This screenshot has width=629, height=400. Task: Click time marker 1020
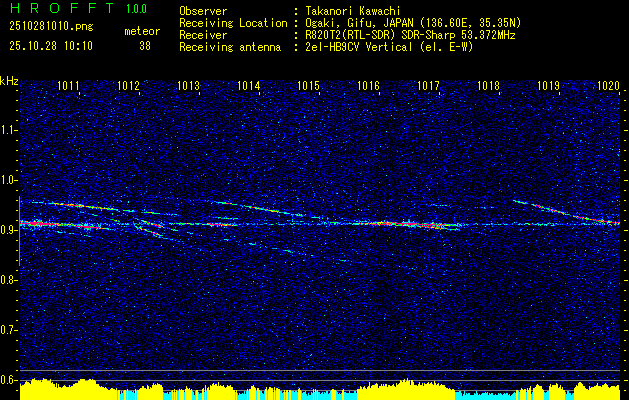[x=609, y=85]
